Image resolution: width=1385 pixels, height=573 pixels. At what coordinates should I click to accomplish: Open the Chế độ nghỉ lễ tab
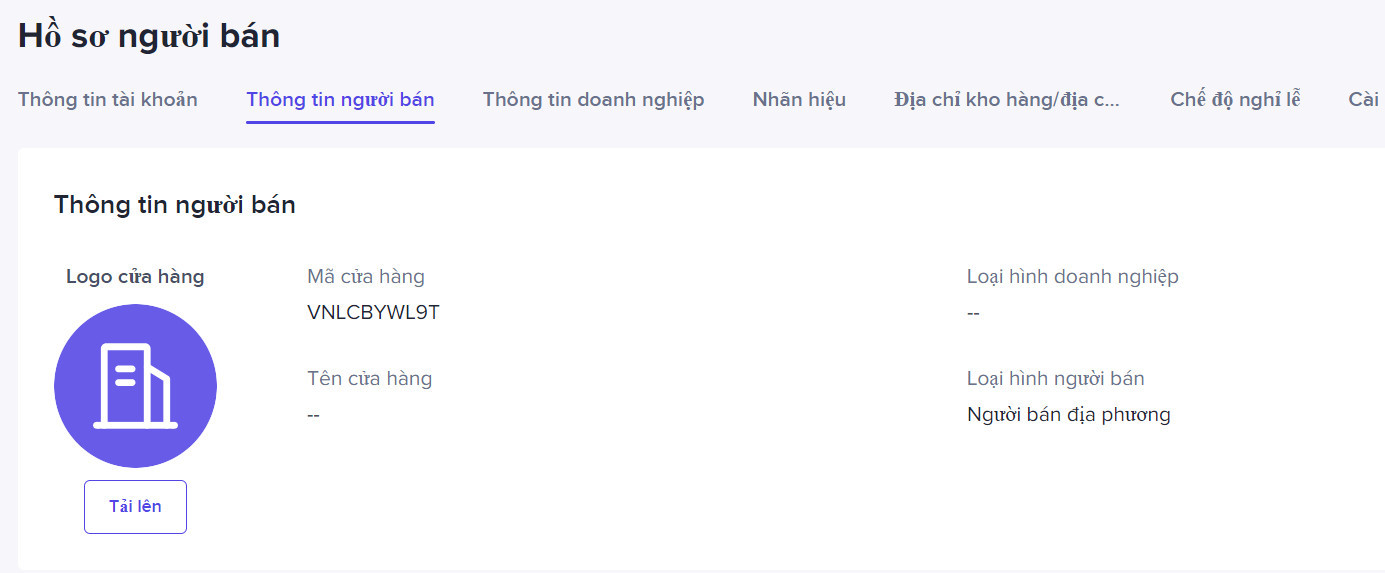[x=1235, y=99]
